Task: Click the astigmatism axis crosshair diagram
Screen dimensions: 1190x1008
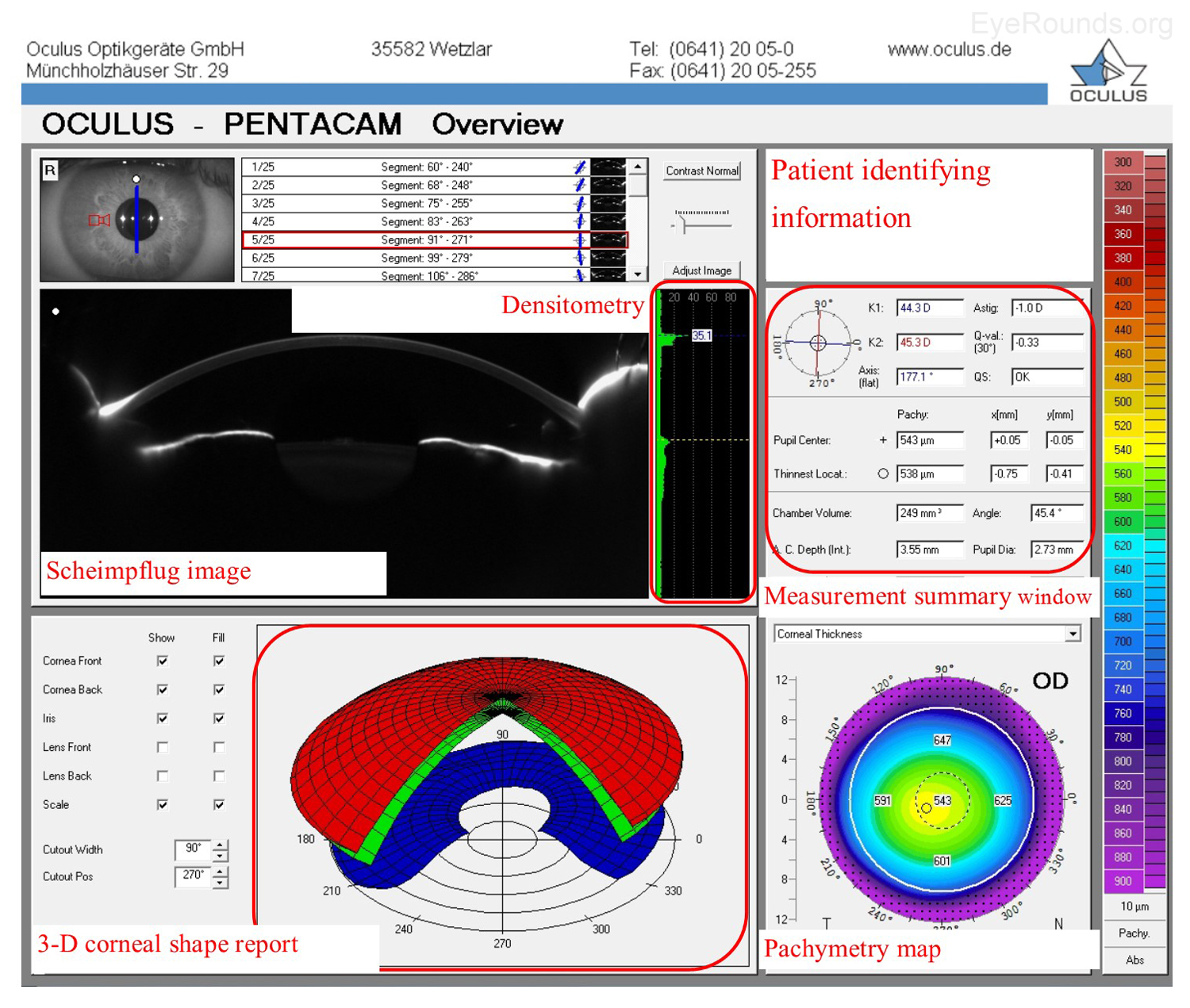Action: [x=818, y=343]
